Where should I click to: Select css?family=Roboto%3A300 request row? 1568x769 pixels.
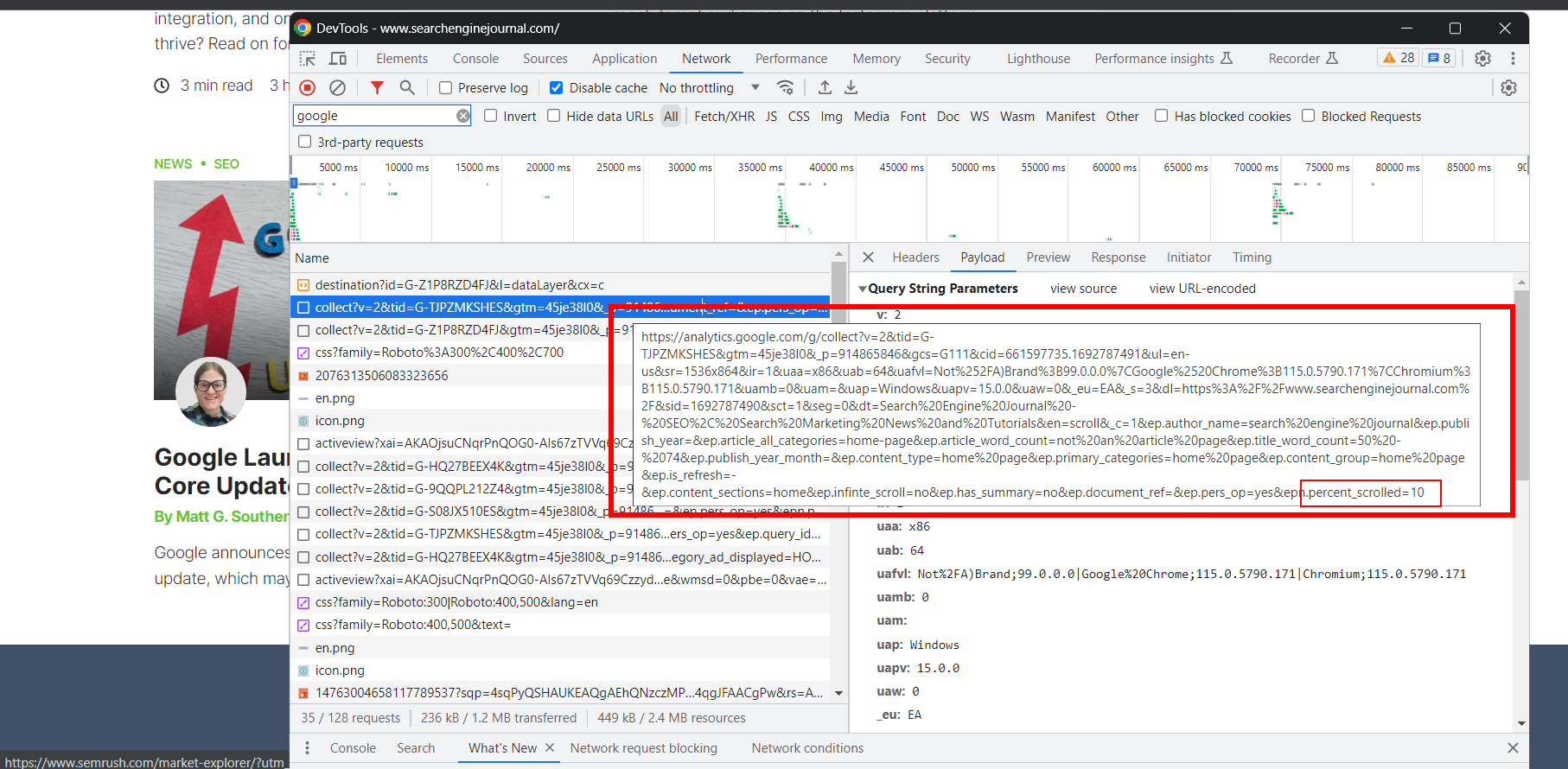(x=560, y=353)
